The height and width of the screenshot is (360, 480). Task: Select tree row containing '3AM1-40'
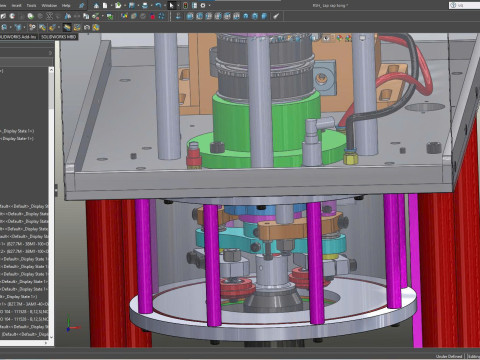click(24, 304)
